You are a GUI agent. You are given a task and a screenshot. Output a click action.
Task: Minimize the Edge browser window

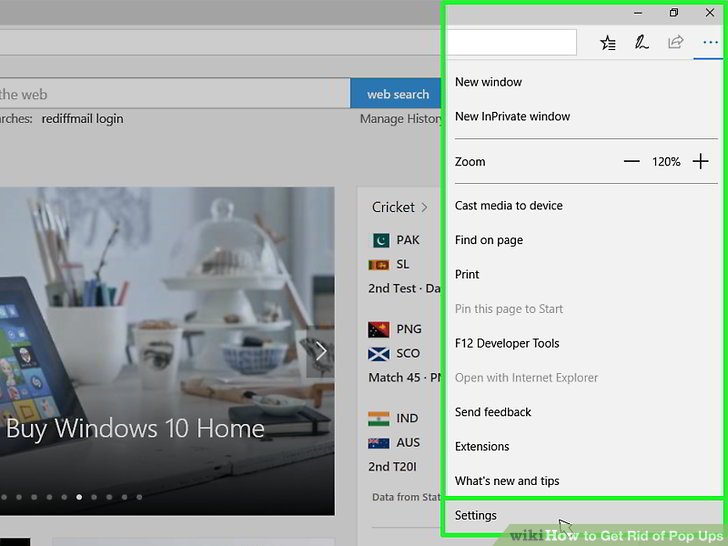tap(638, 13)
